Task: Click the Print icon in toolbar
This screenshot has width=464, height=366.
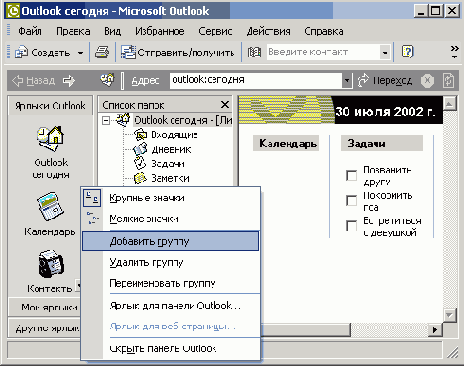Action: click(x=102, y=52)
